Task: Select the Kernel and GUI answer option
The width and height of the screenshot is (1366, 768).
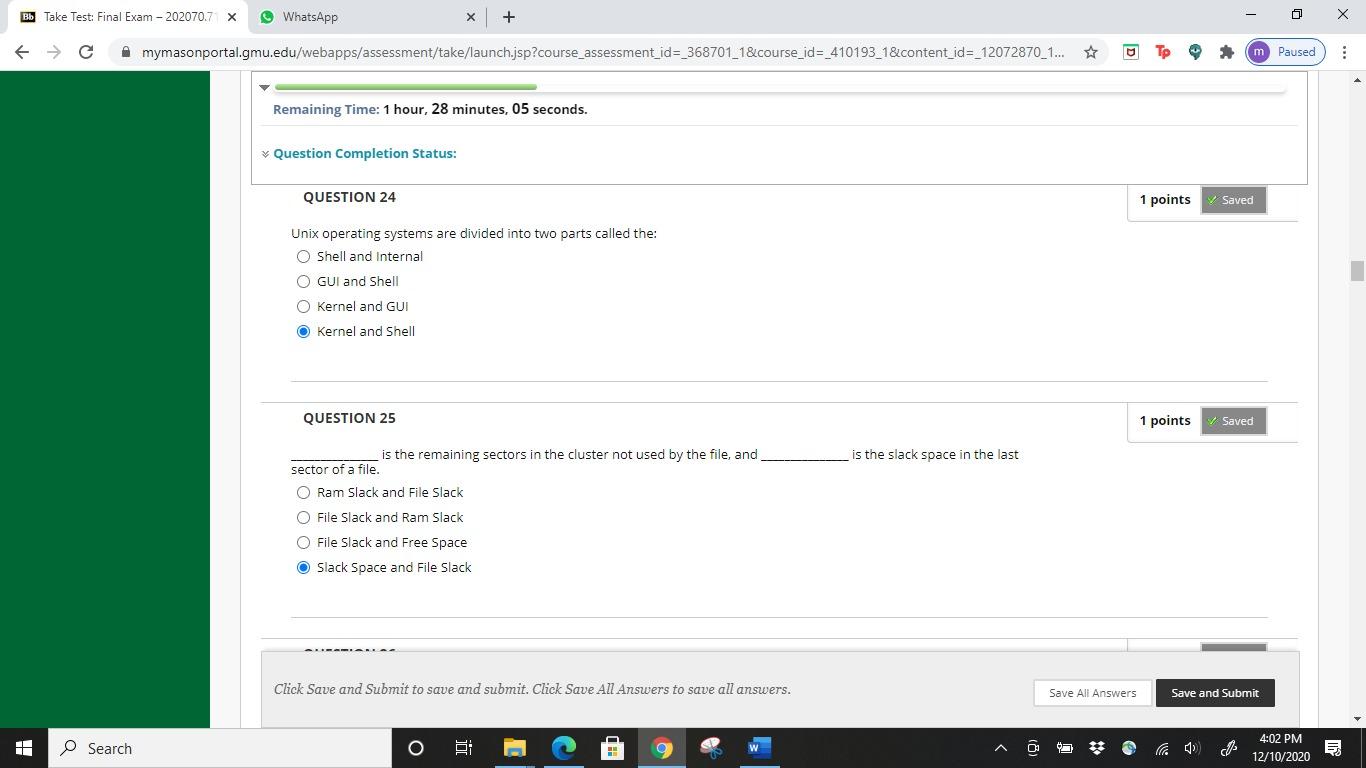Action: 303,306
